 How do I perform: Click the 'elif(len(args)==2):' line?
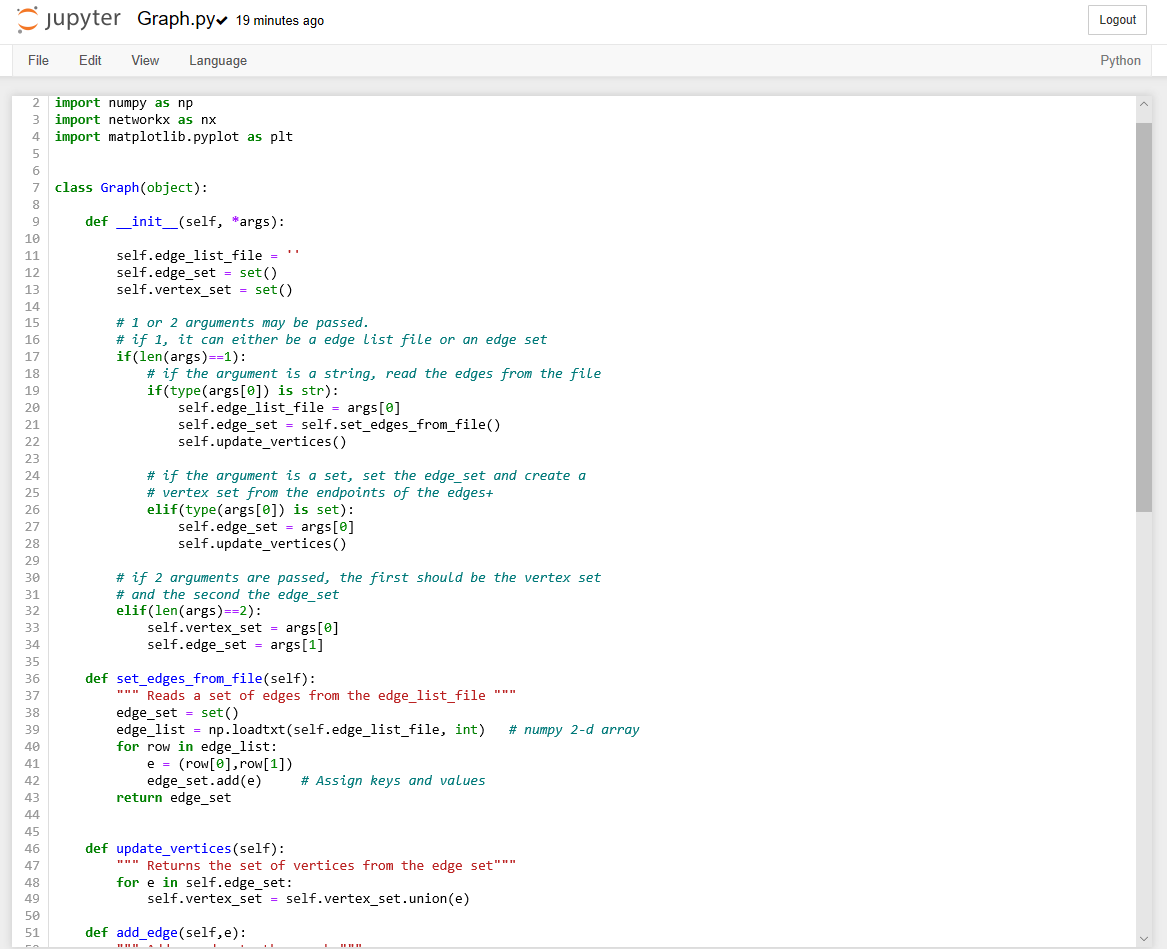(x=188, y=611)
